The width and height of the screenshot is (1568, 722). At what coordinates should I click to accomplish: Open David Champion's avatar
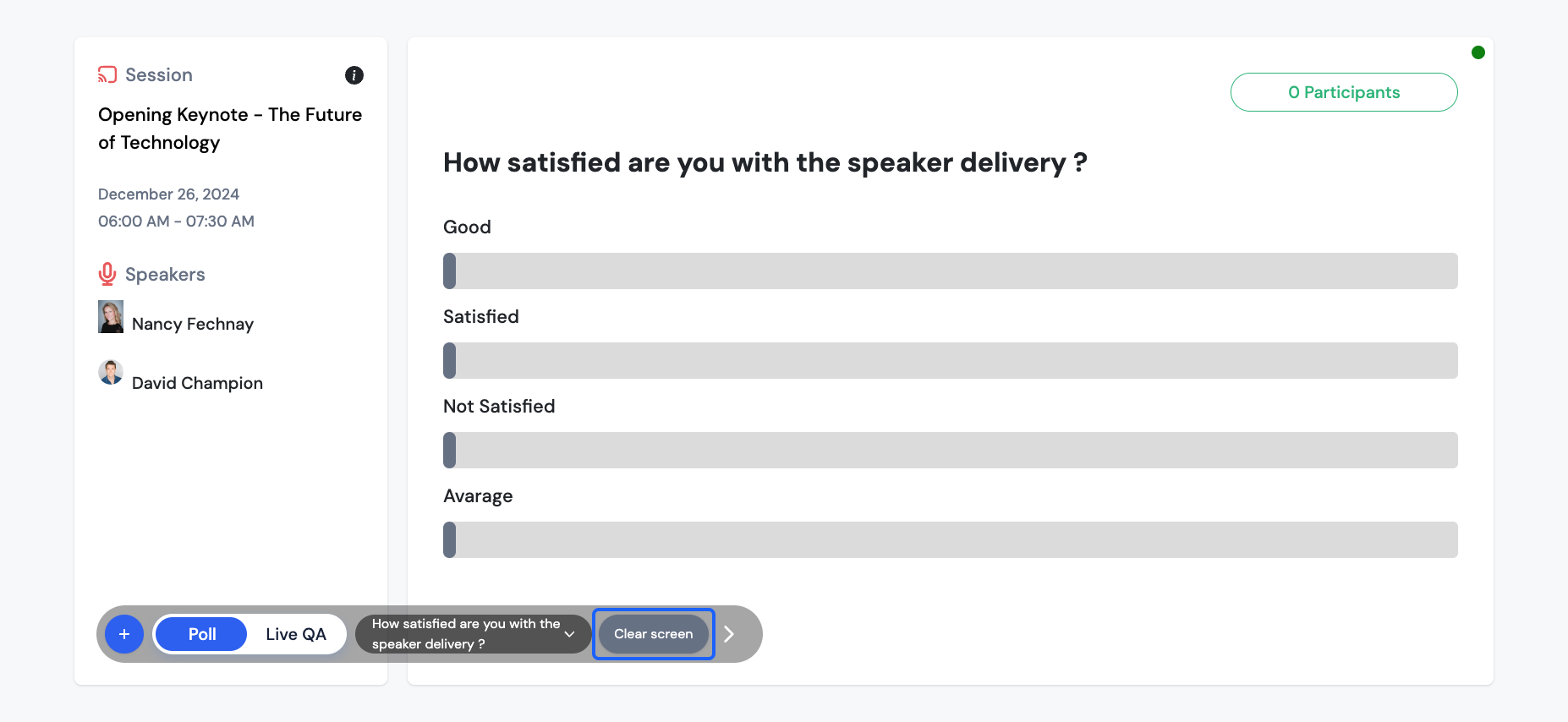coord(111,372)
